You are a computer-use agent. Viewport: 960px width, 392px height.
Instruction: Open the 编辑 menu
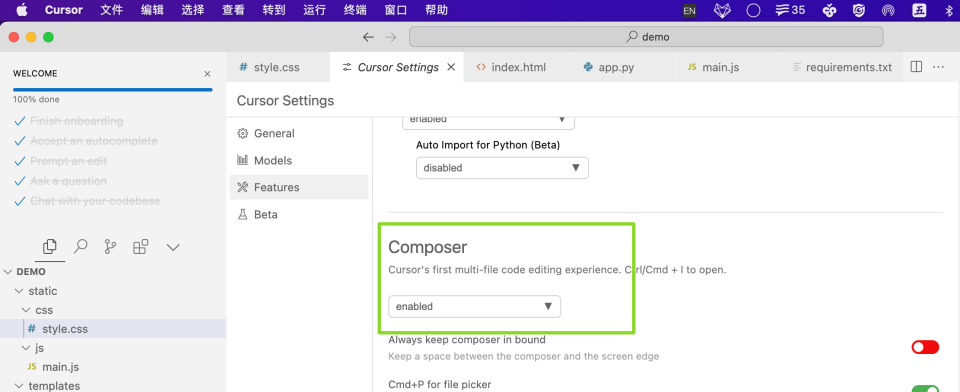tap(152, 10)
